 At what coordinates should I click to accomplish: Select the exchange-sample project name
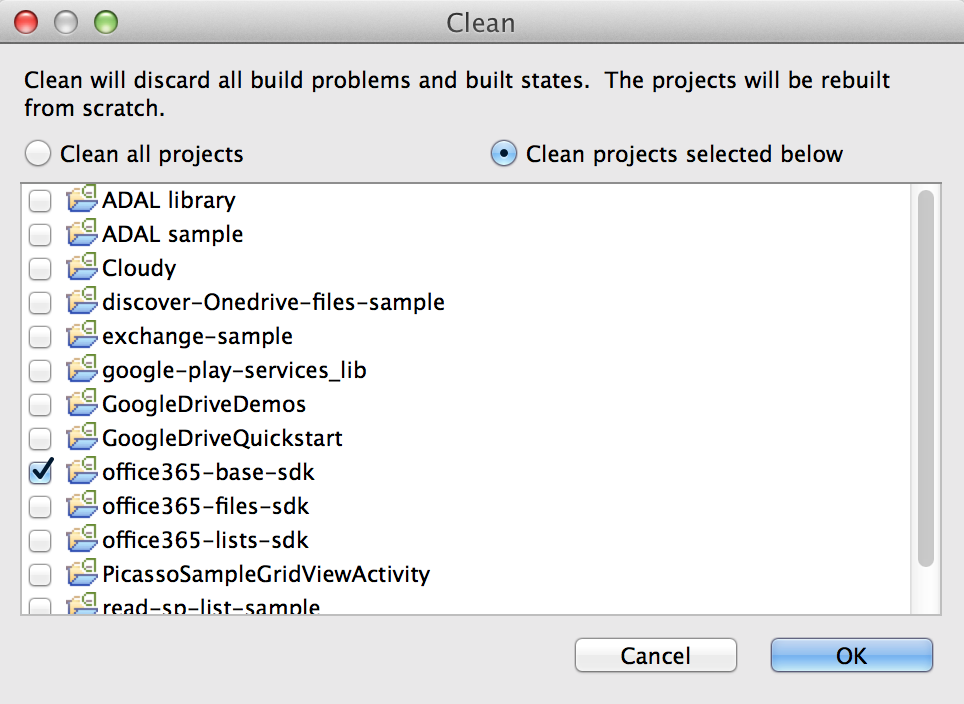click(197, 336)
